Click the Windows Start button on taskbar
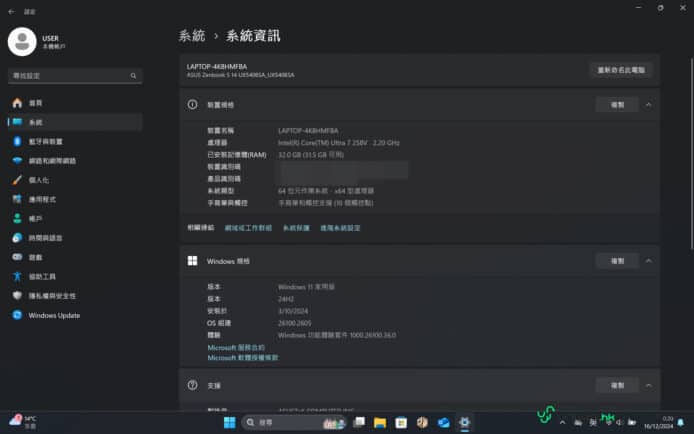 pos(229,423)
